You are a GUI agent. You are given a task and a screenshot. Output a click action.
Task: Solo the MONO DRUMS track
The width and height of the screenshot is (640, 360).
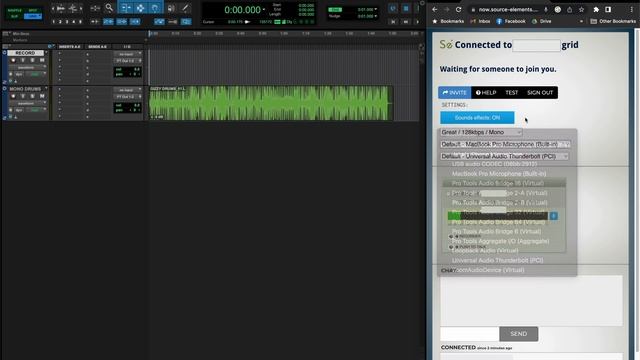(32, 96)
